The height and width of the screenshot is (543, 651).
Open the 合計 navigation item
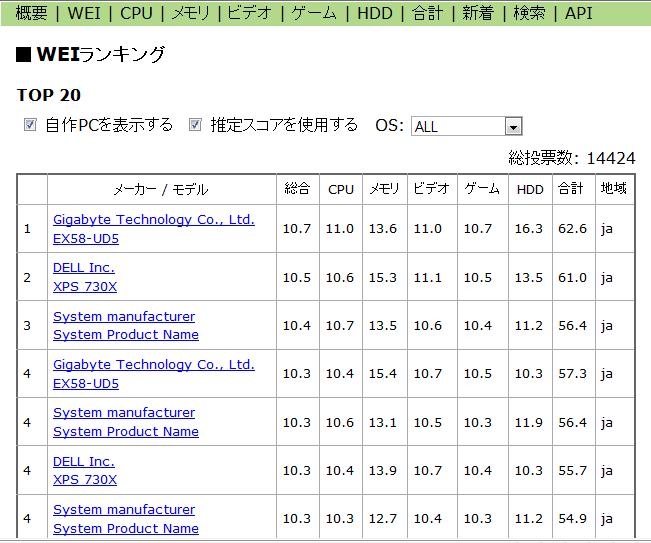click(427, 13)
